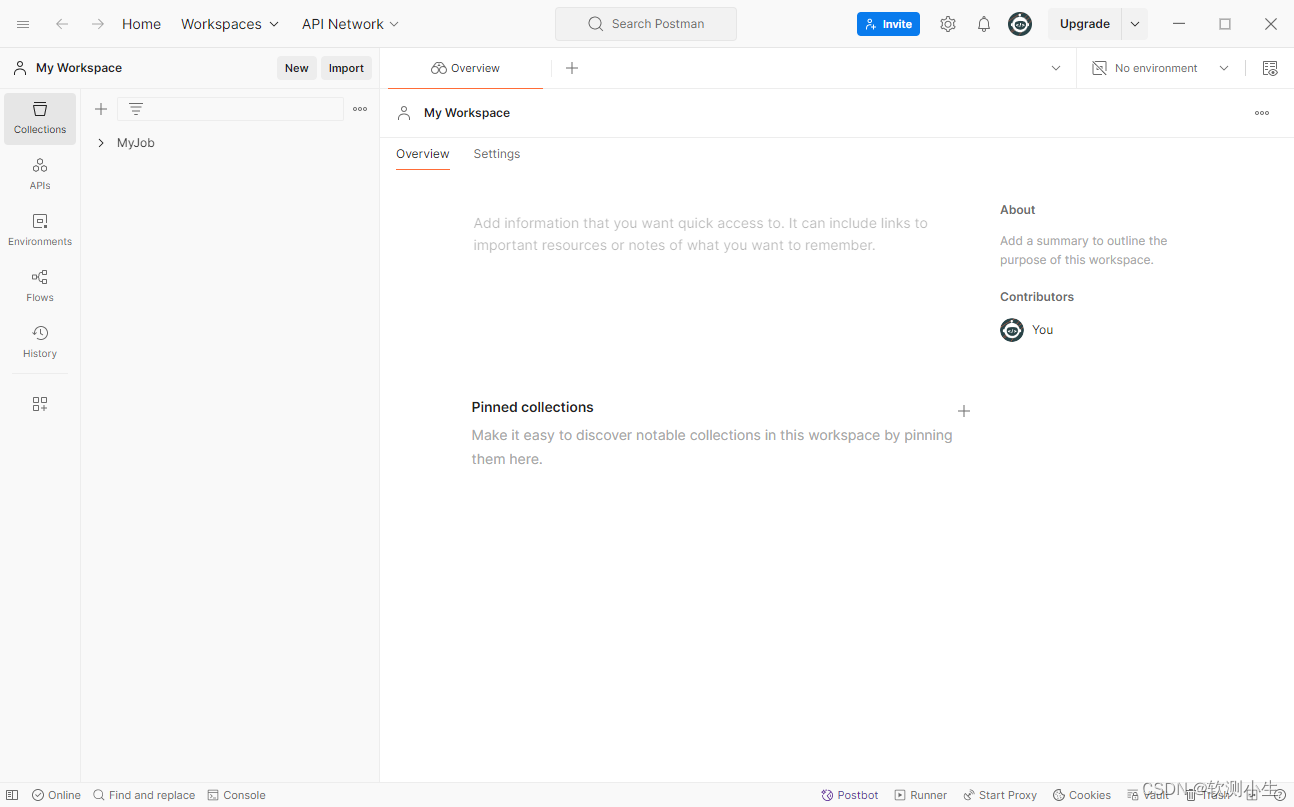
Task: Click the About summary placeholder text
Action: [1084, 250]
